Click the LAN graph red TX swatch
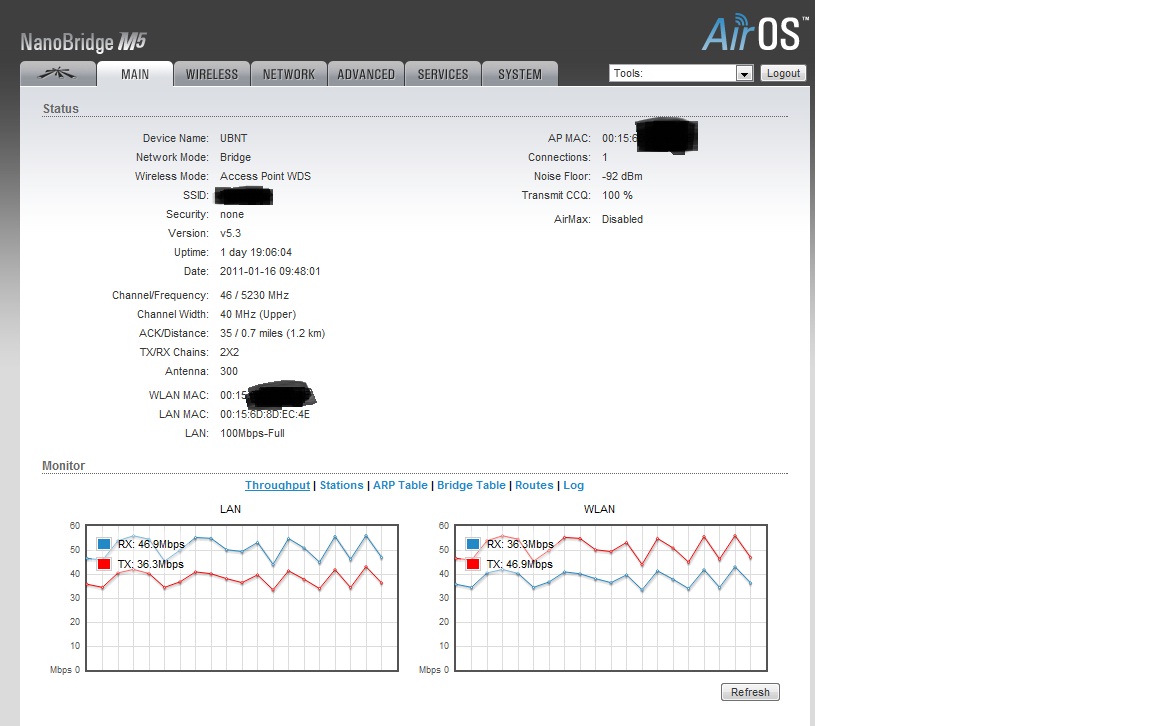1152x726 pixels. pyautogui.click(x=104, y=564)
